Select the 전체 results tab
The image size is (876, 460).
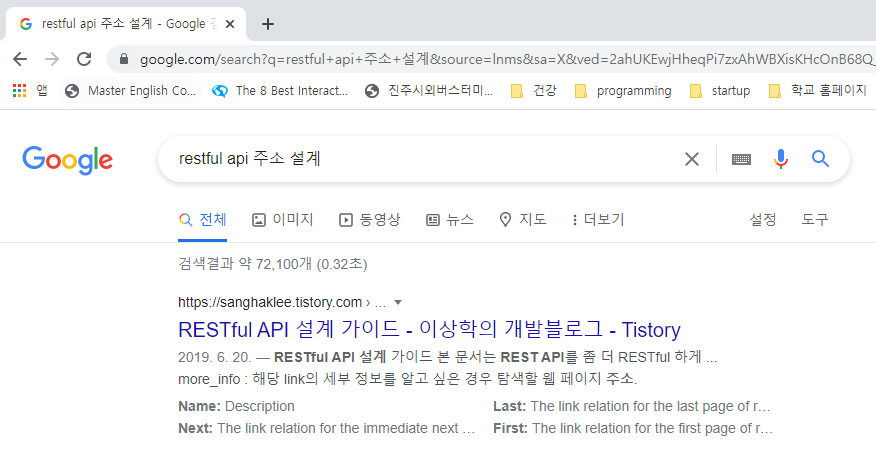point(202,220)
